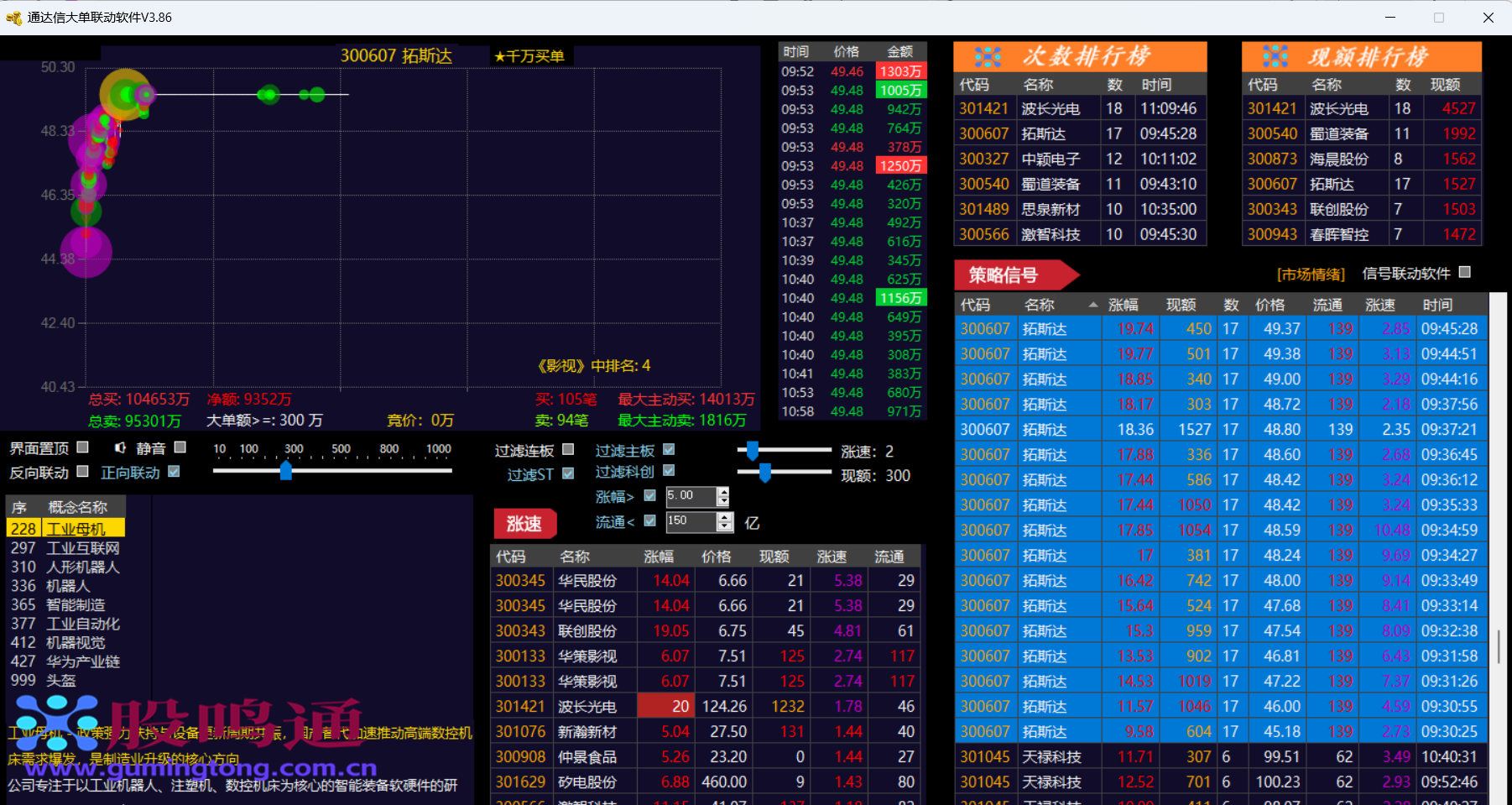The width and height of the screenshot is (1512, 805).
Task: Click the red 涨速 button
Action: pos(524,524)
